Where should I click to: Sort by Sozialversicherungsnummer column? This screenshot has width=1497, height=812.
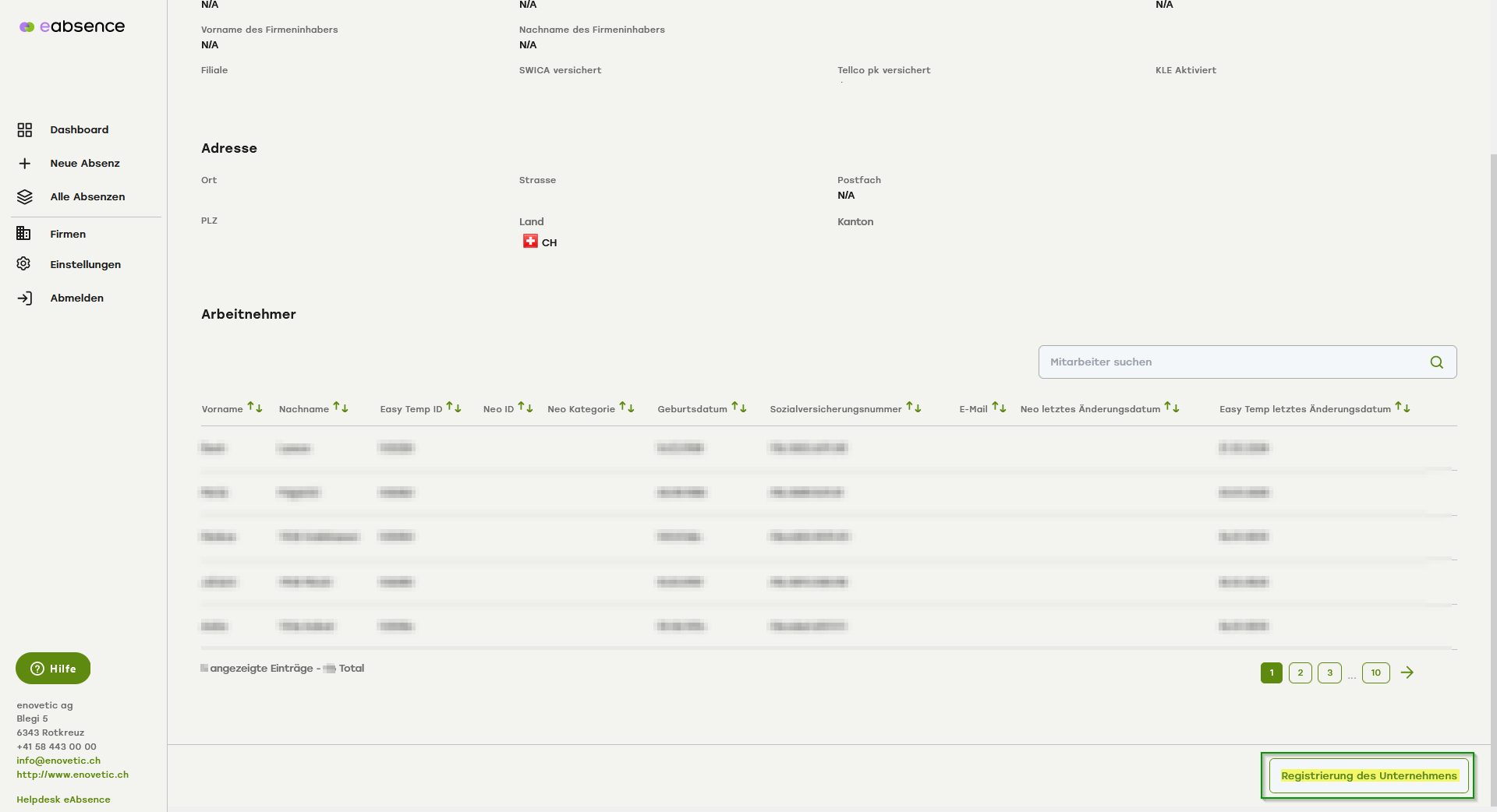[x=913, y=408]
